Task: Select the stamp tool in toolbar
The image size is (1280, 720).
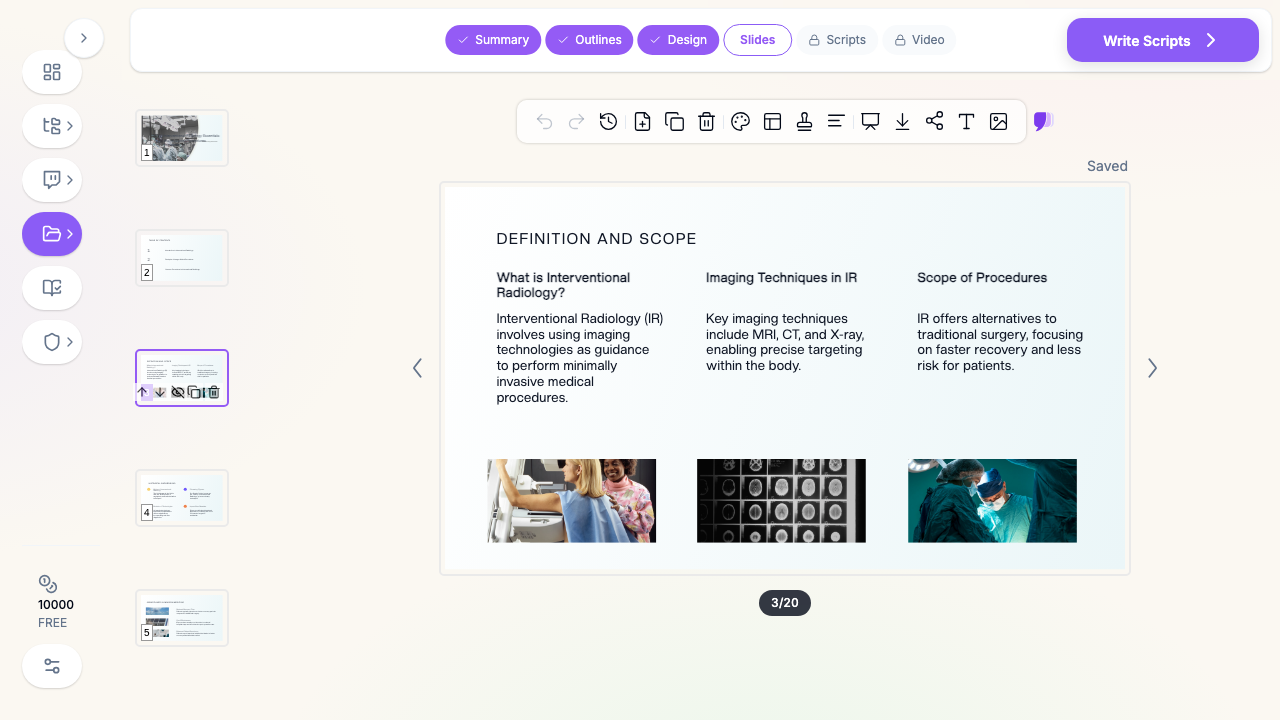Action: 804,121
